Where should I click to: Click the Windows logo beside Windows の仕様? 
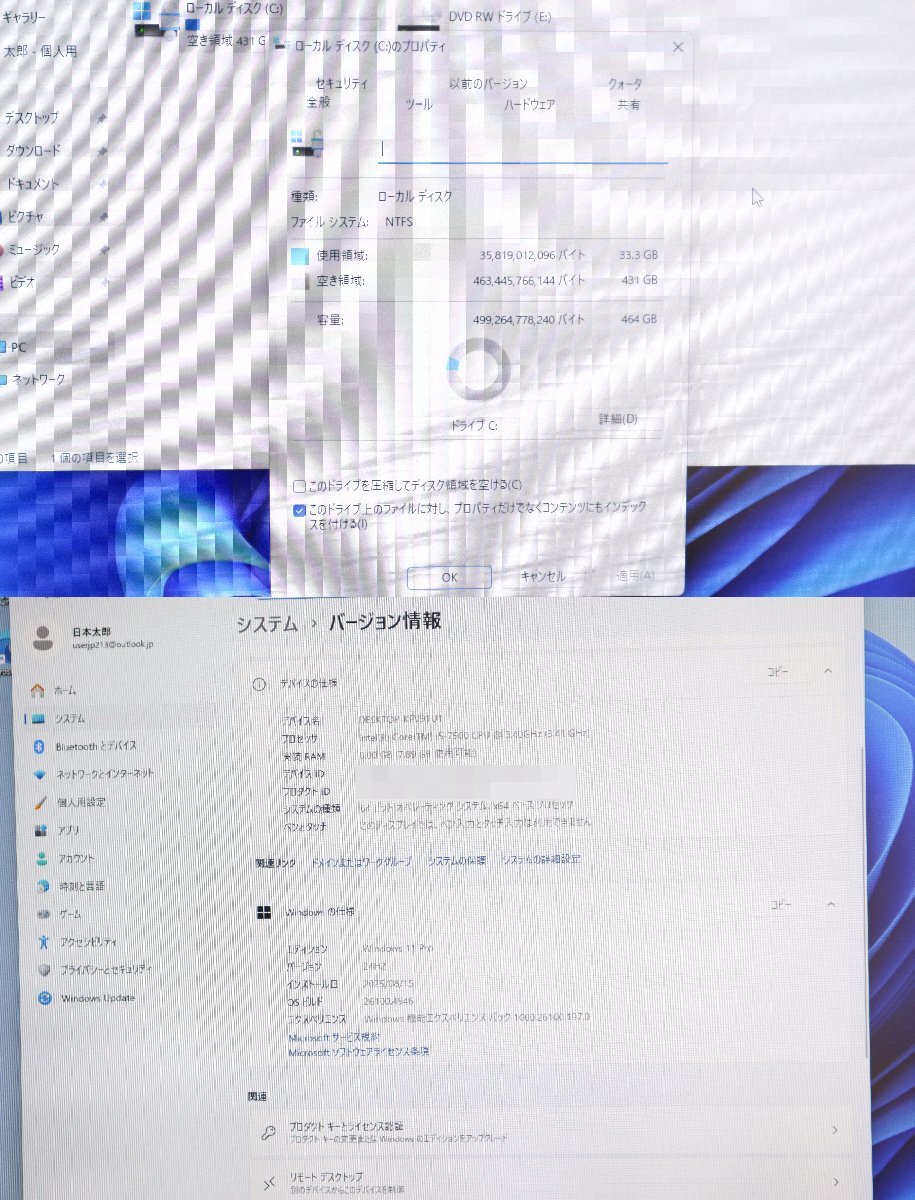(264, 912)
